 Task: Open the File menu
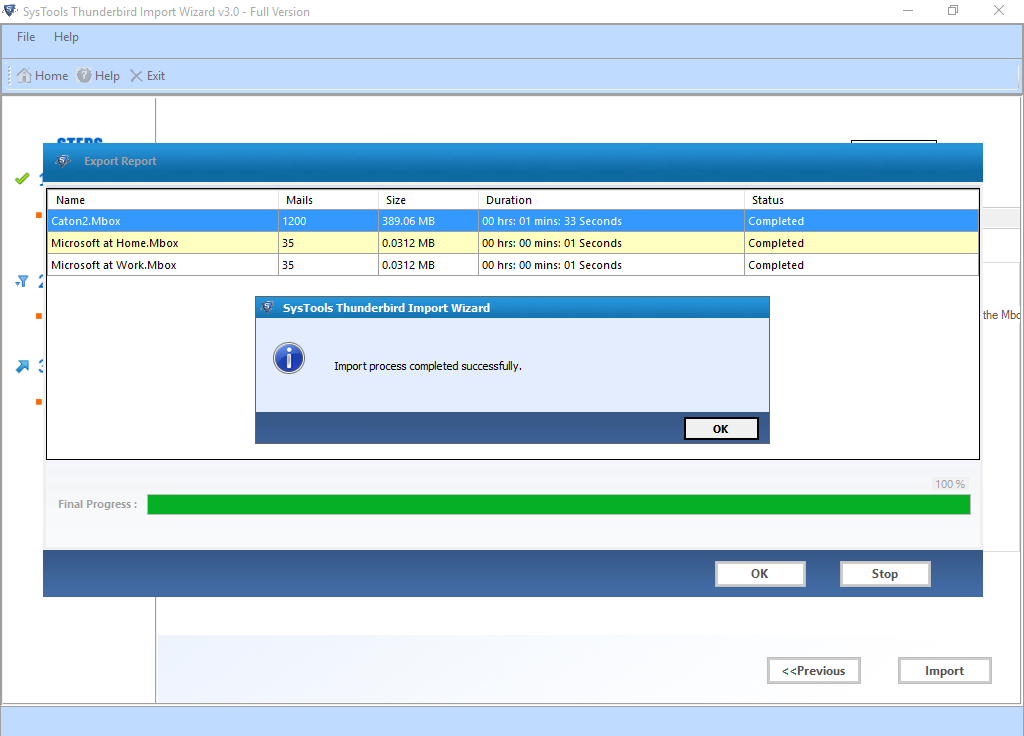(x=26, y=37)
